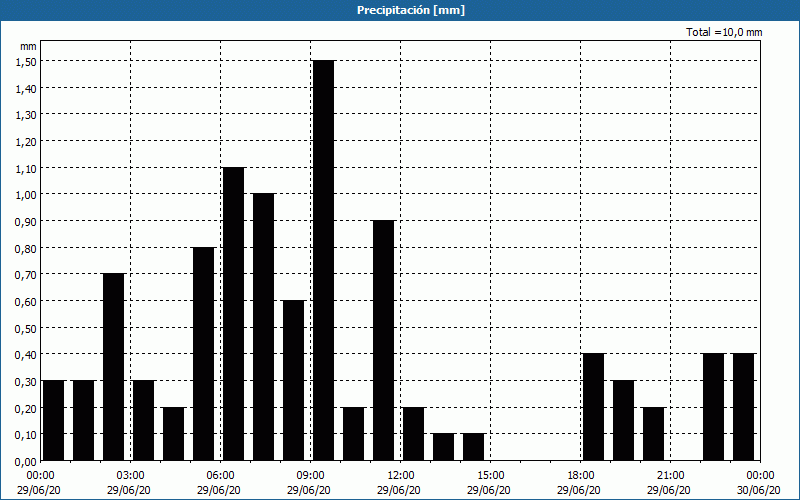
Task: Select the 0,00 y-axis origin label
Action: tap(26, 462)
